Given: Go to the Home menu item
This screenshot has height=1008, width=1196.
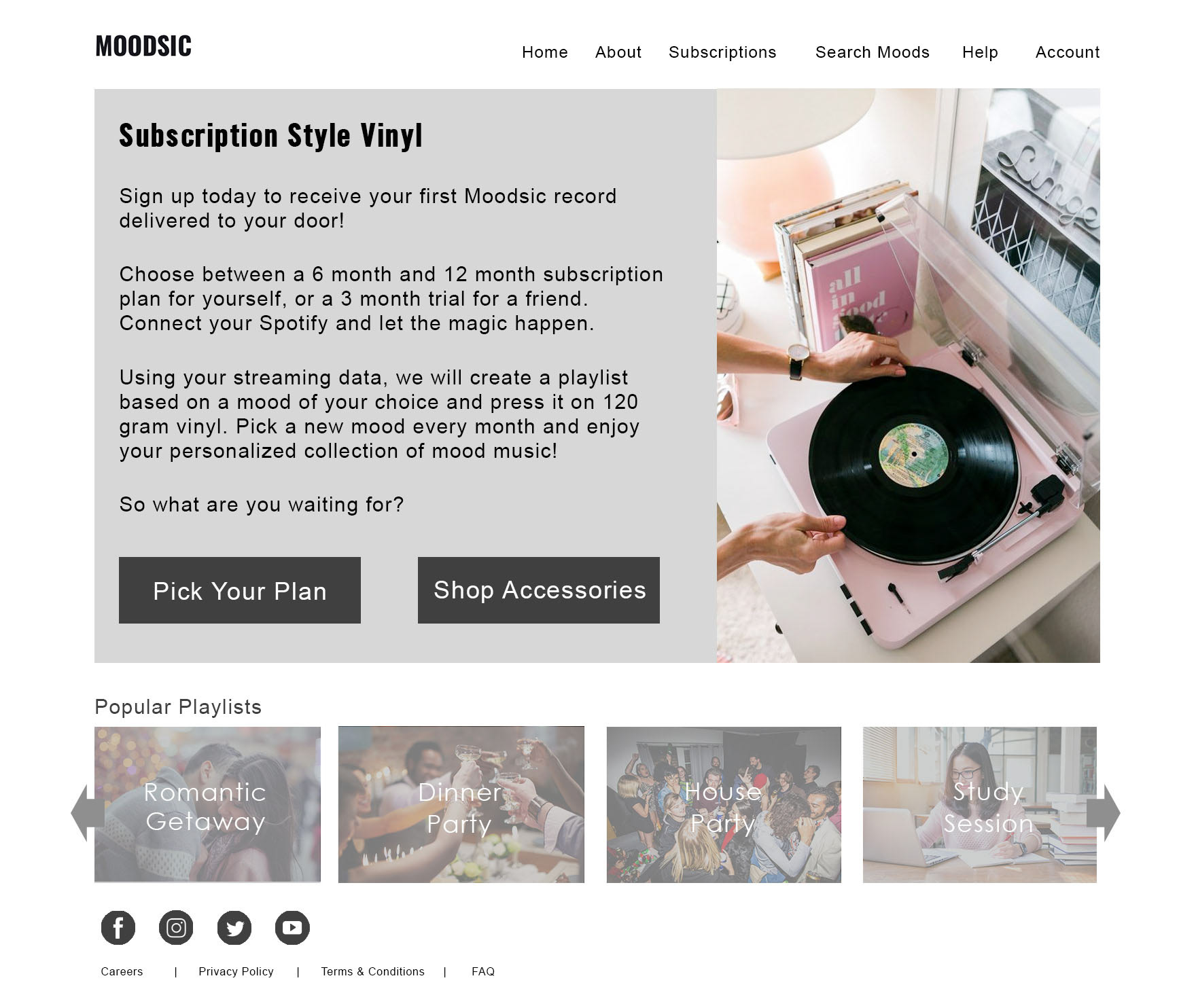Looking at the screenshot, I should pos(545,52).
